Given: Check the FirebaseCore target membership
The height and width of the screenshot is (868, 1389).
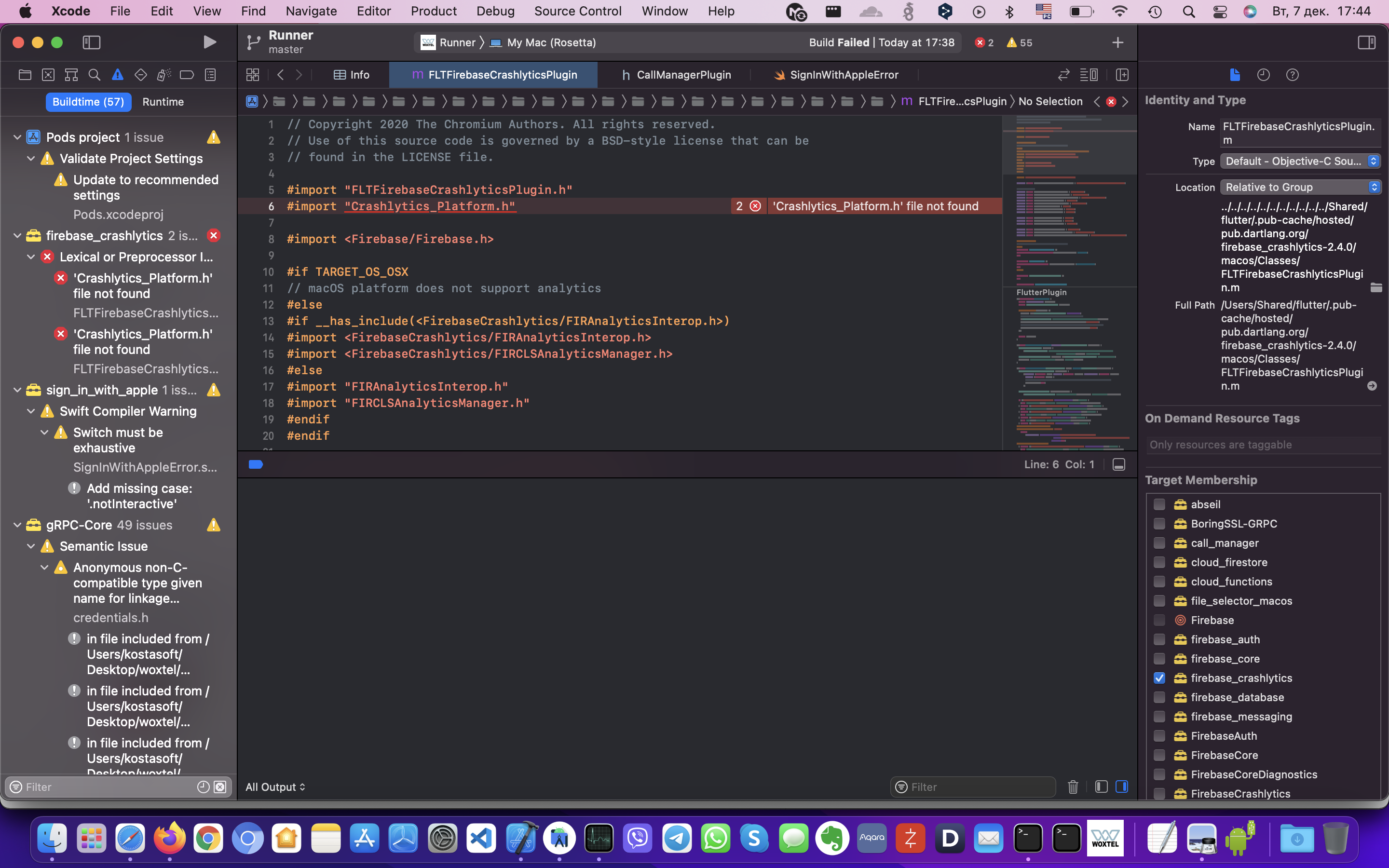Looking at the screenshot, I should pos(1159,755).
